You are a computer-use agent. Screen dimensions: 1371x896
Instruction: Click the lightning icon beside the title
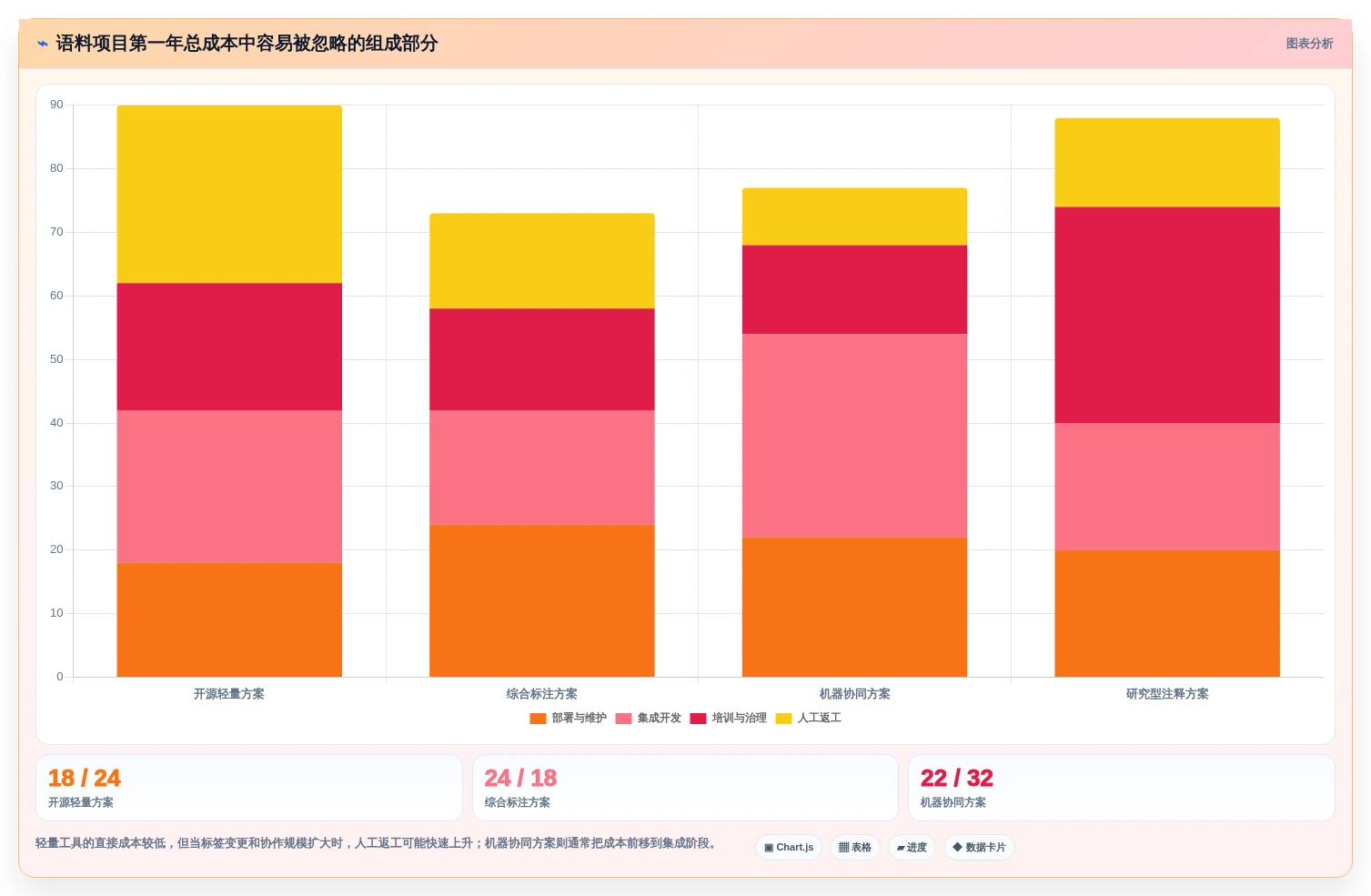[x=42, y=44]
